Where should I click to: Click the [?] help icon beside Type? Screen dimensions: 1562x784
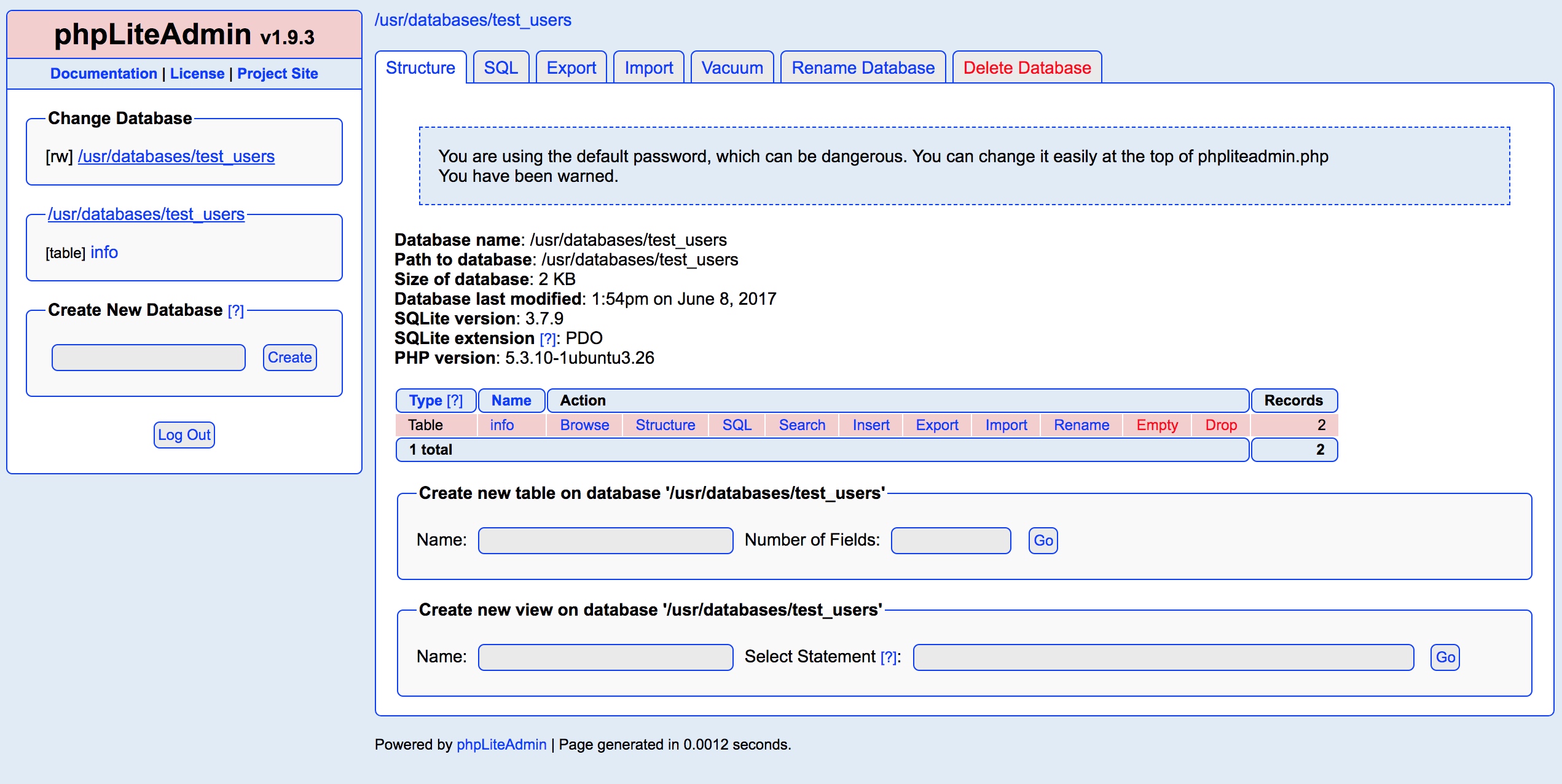(x=455, y=401)
